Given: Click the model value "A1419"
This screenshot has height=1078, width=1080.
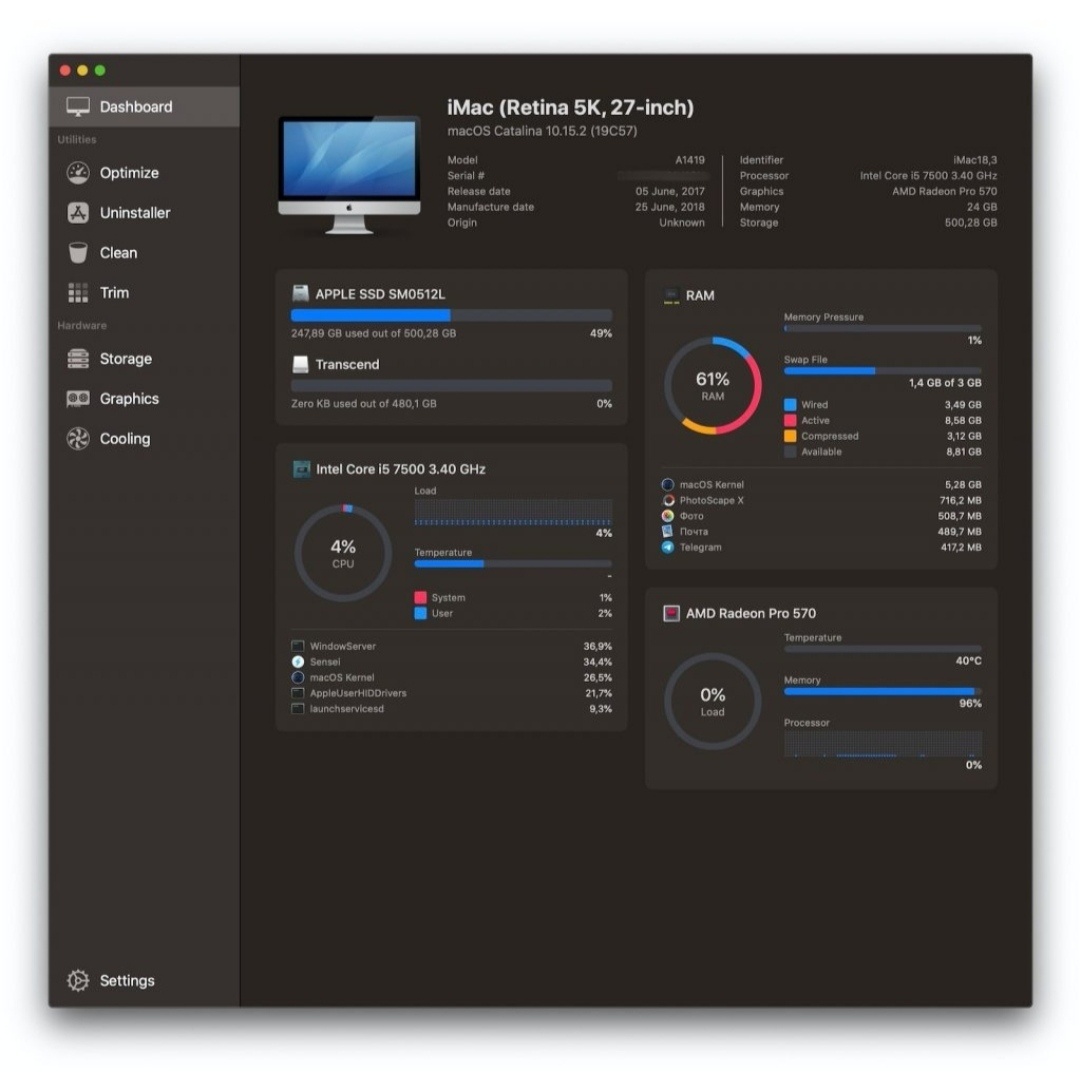Looking at the screenshot, I should pos(690,160).
